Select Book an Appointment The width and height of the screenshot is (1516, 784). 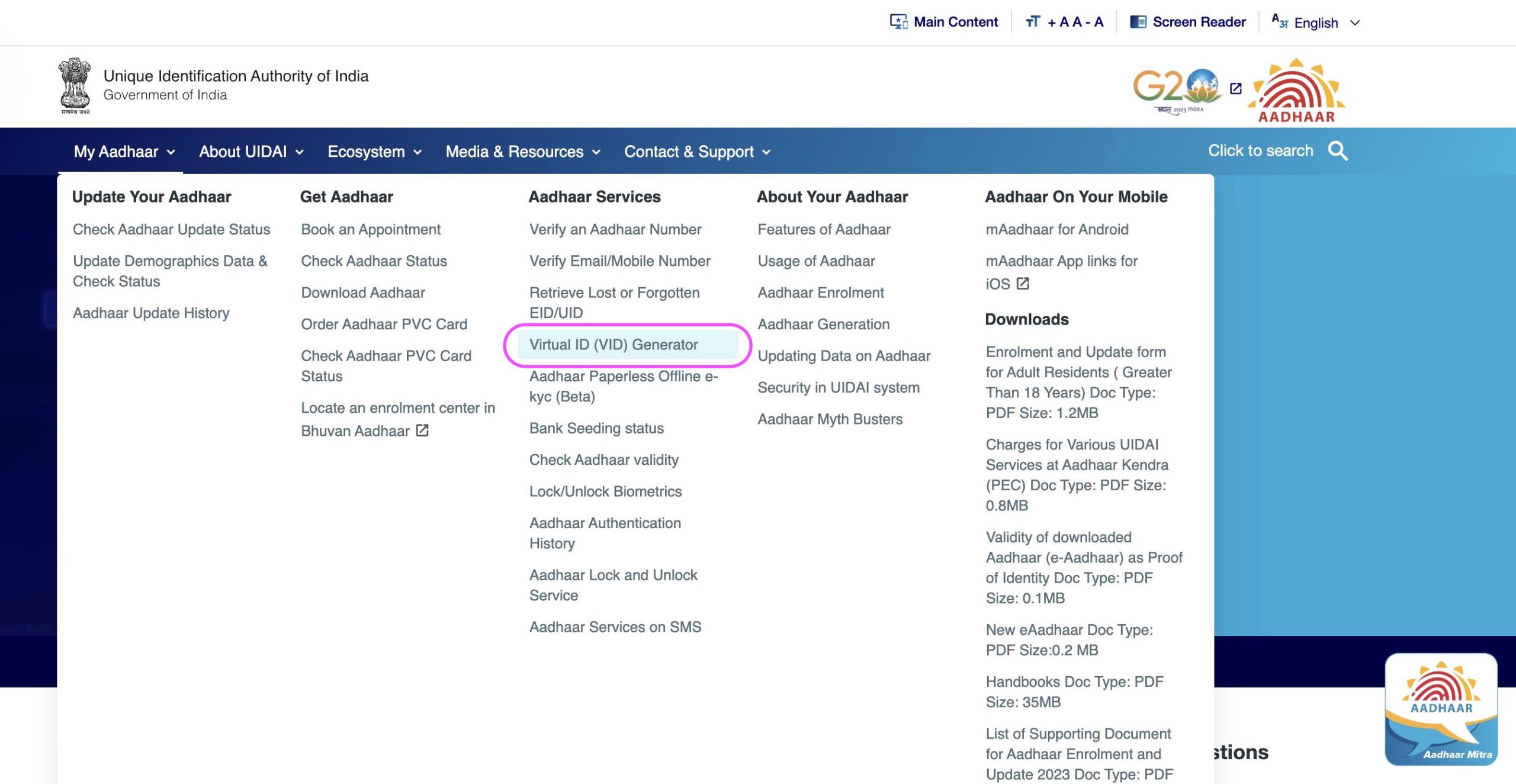371,229
